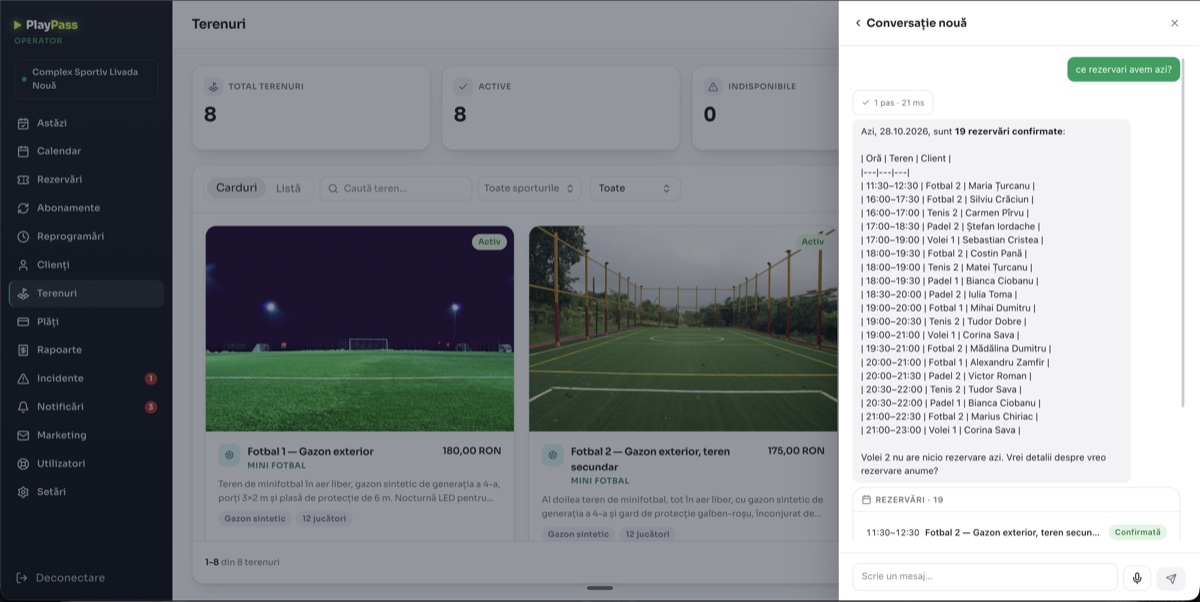Click the calendar icon beside REZERVĂRI · 19
This screenshot has width=1200, height=602.
tap(866, 499)
